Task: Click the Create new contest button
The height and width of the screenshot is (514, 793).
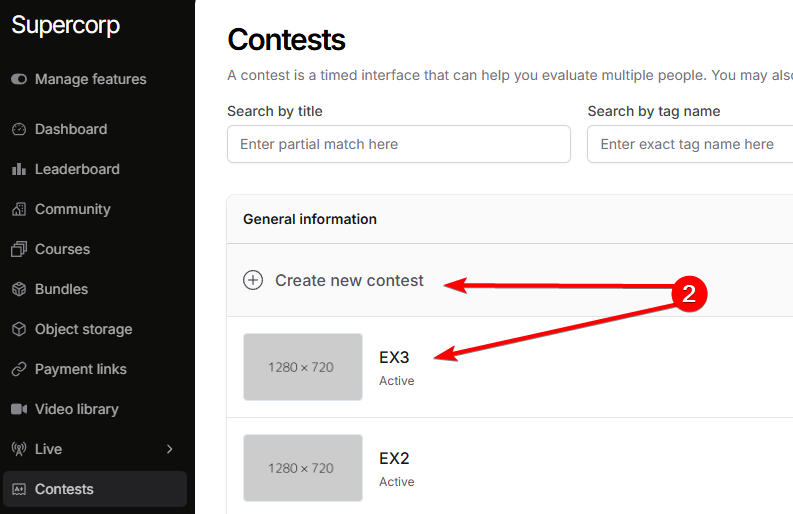Action: coord(349,280)
